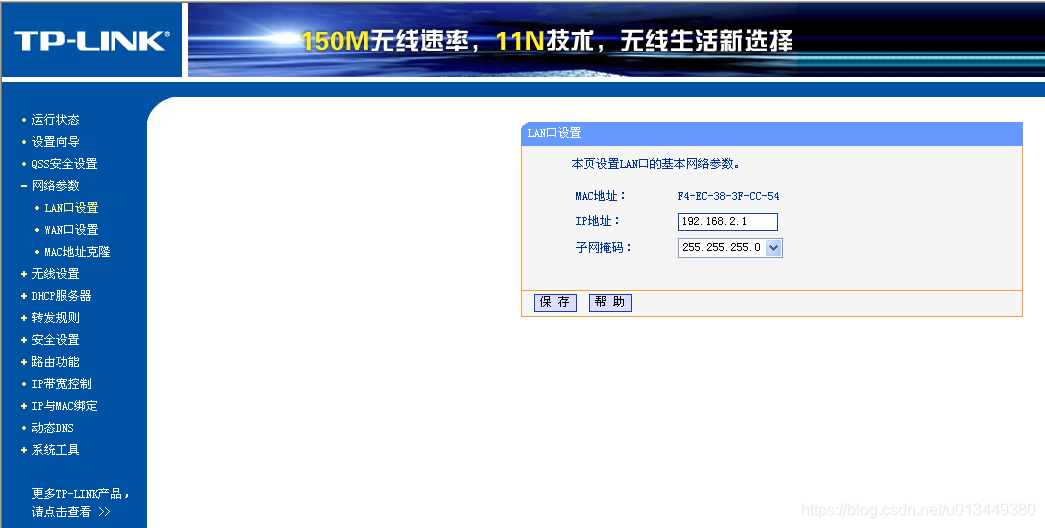Image resolution: width=1045 pixels, height=528 pixels.
Task: Expand the 系统工具 section
Action: point(55,450)
